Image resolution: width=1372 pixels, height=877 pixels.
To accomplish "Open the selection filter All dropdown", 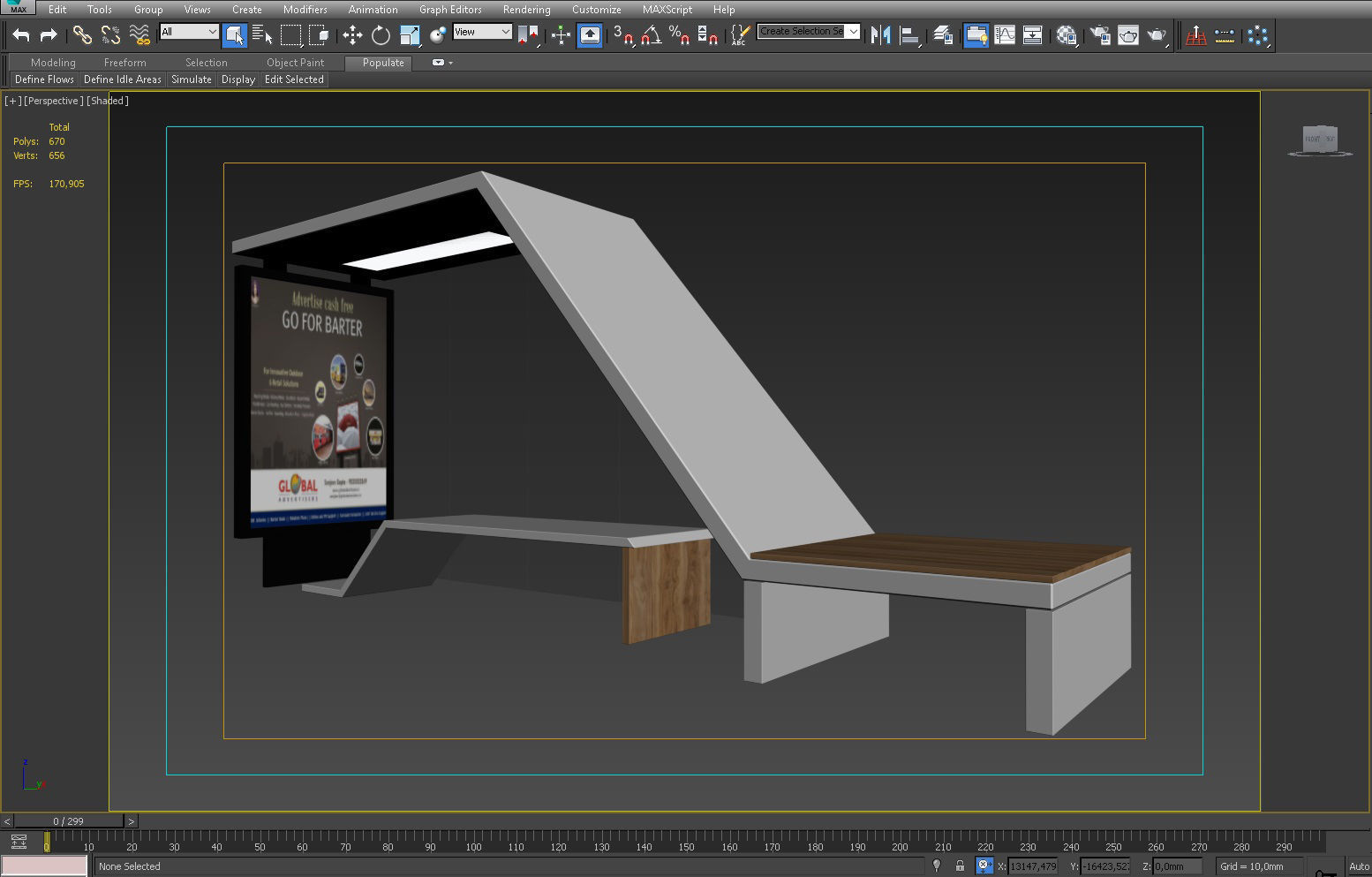I will click(x=189, y=32).
